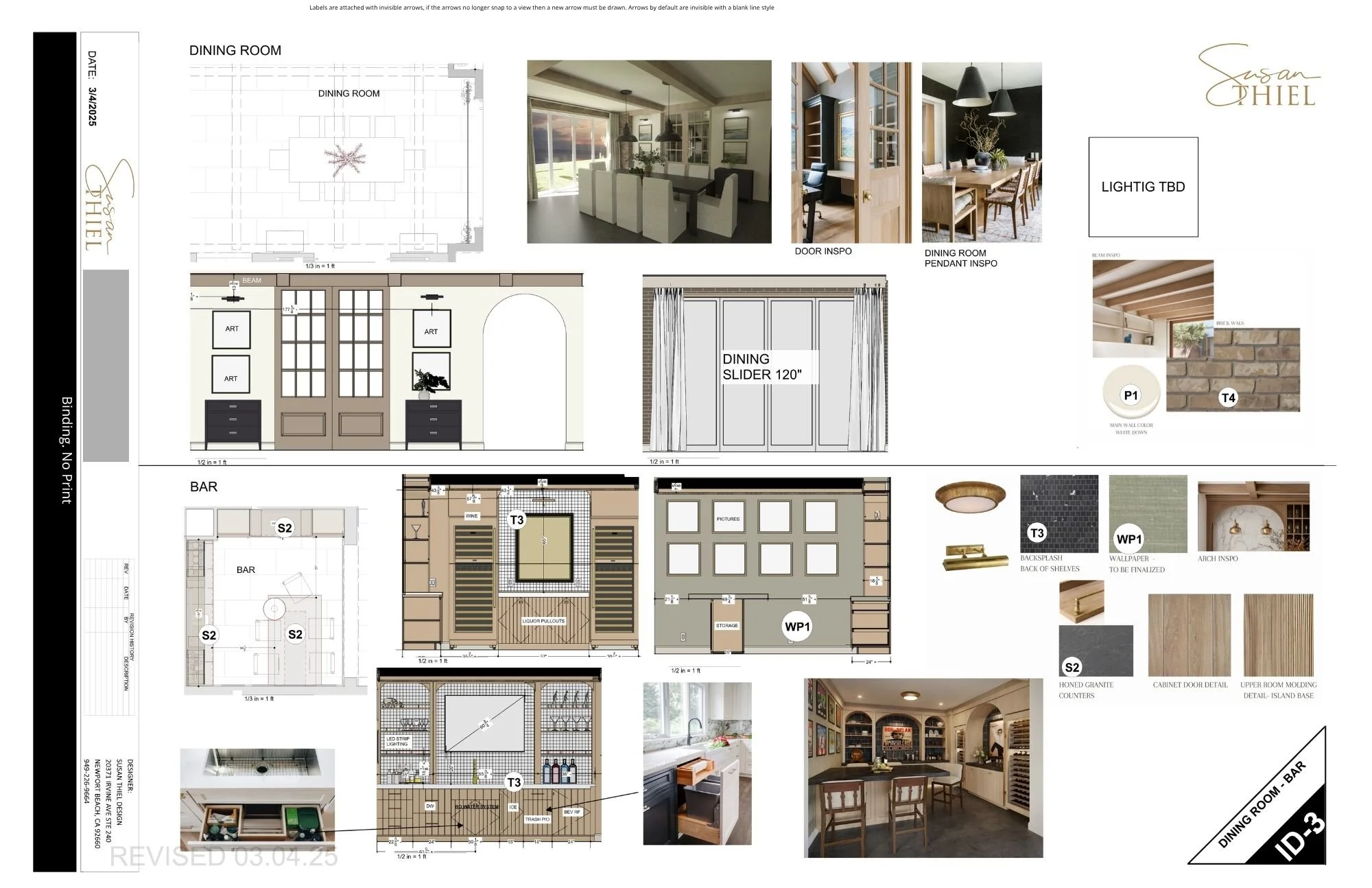Click the invisible arrows note at top
The width and height of the screenshot is (1372, 888).
[541, 8]
